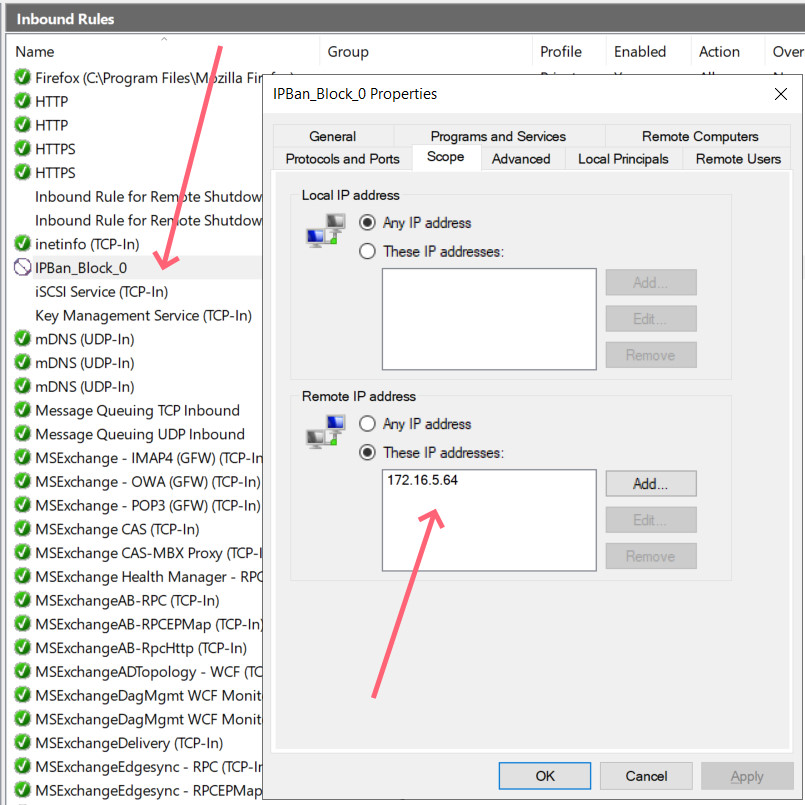Select the 172.16.5.64 entry in remote list

[423, 481]
